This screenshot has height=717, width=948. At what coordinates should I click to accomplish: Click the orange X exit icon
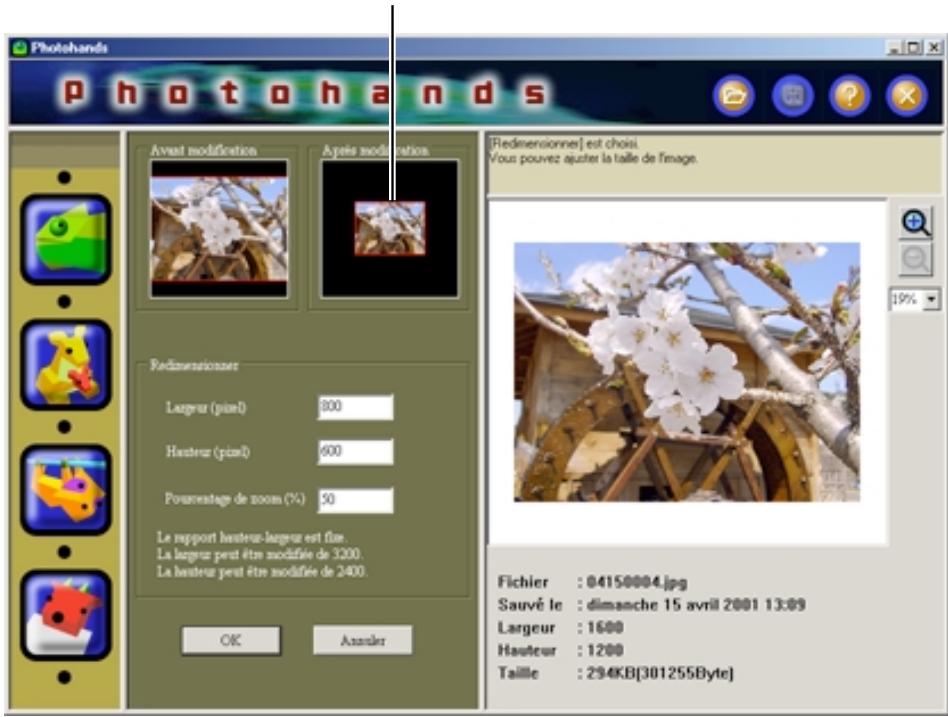coord(906,96)
